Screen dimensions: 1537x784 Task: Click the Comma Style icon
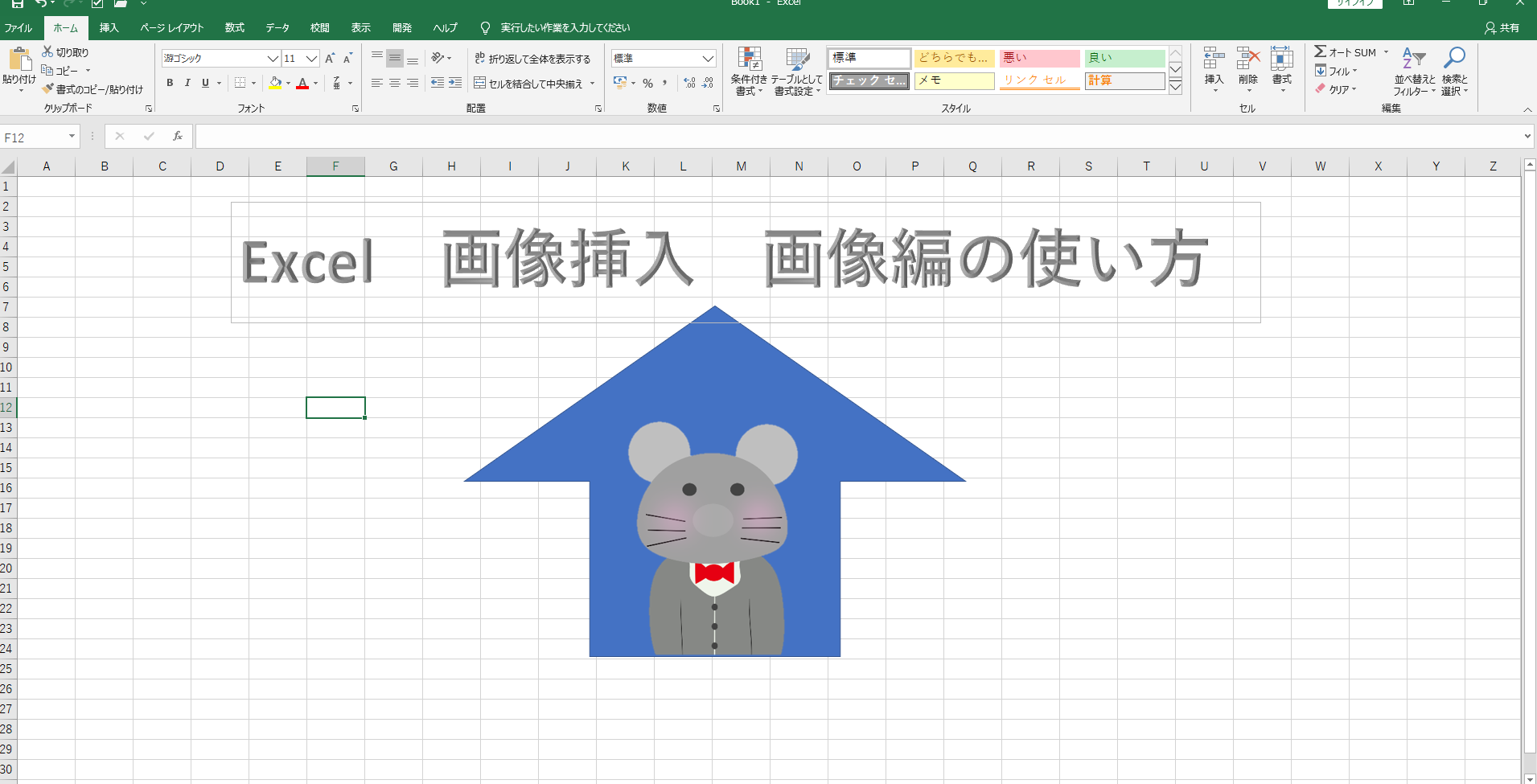664,83
